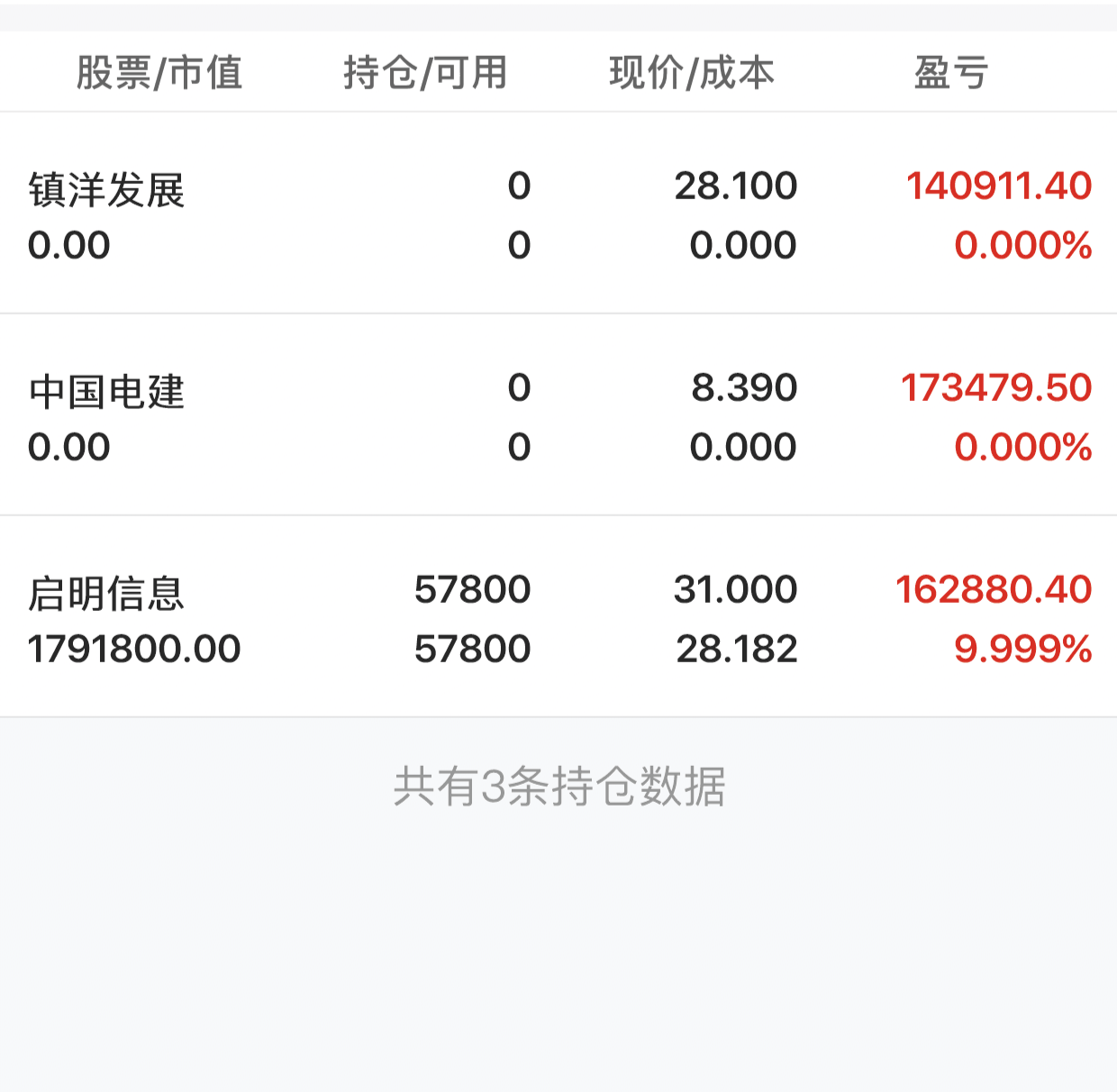Sort by 持仓/可用 column header
The image size is (1117, 1092).
(425, 72)
